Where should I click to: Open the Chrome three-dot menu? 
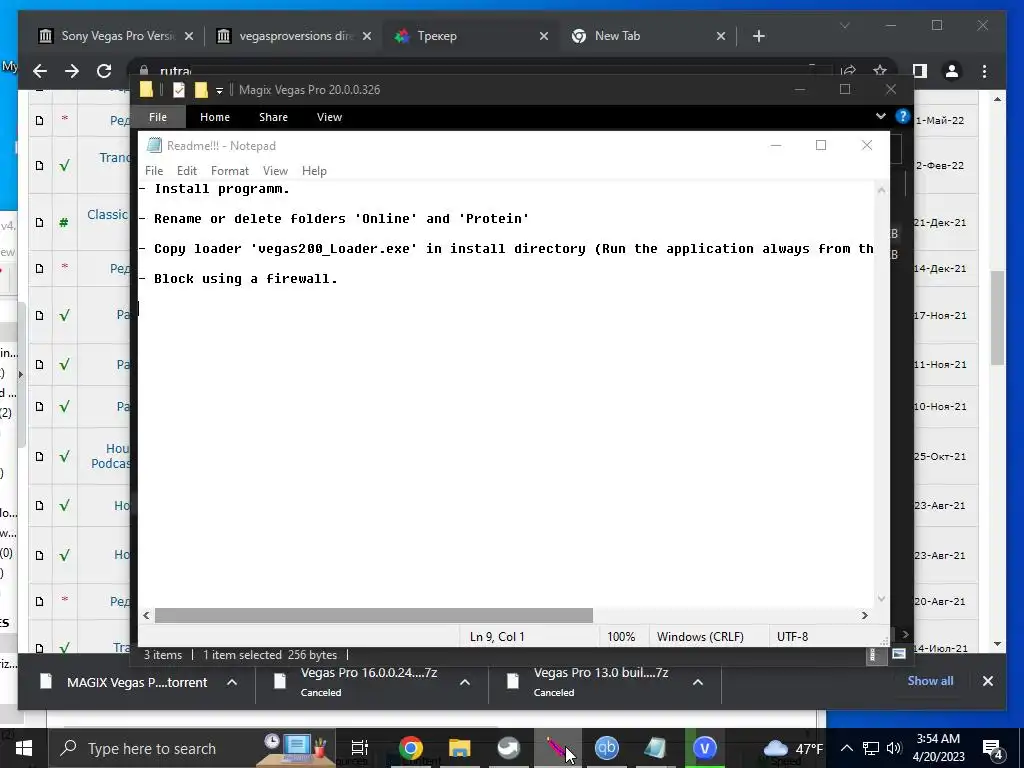click(x=984, y=71)
